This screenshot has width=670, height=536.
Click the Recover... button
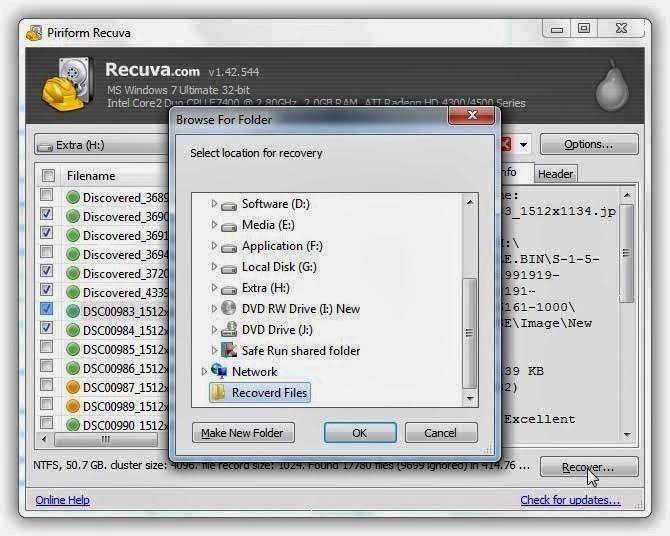point(589,467)
